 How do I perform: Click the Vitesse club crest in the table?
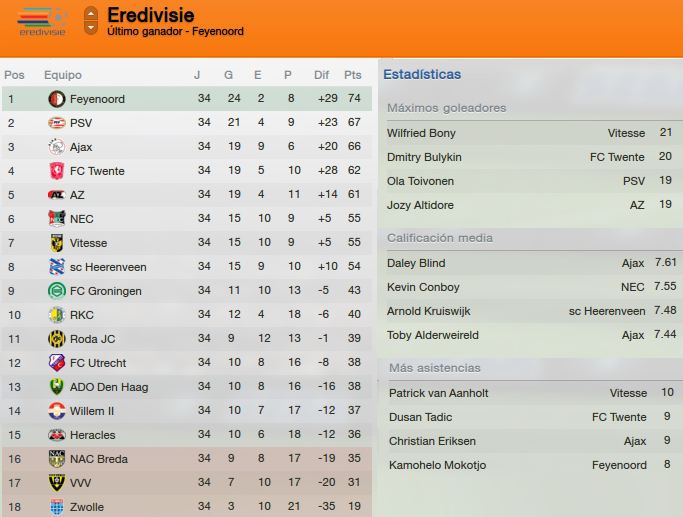[x=57, y=243]
